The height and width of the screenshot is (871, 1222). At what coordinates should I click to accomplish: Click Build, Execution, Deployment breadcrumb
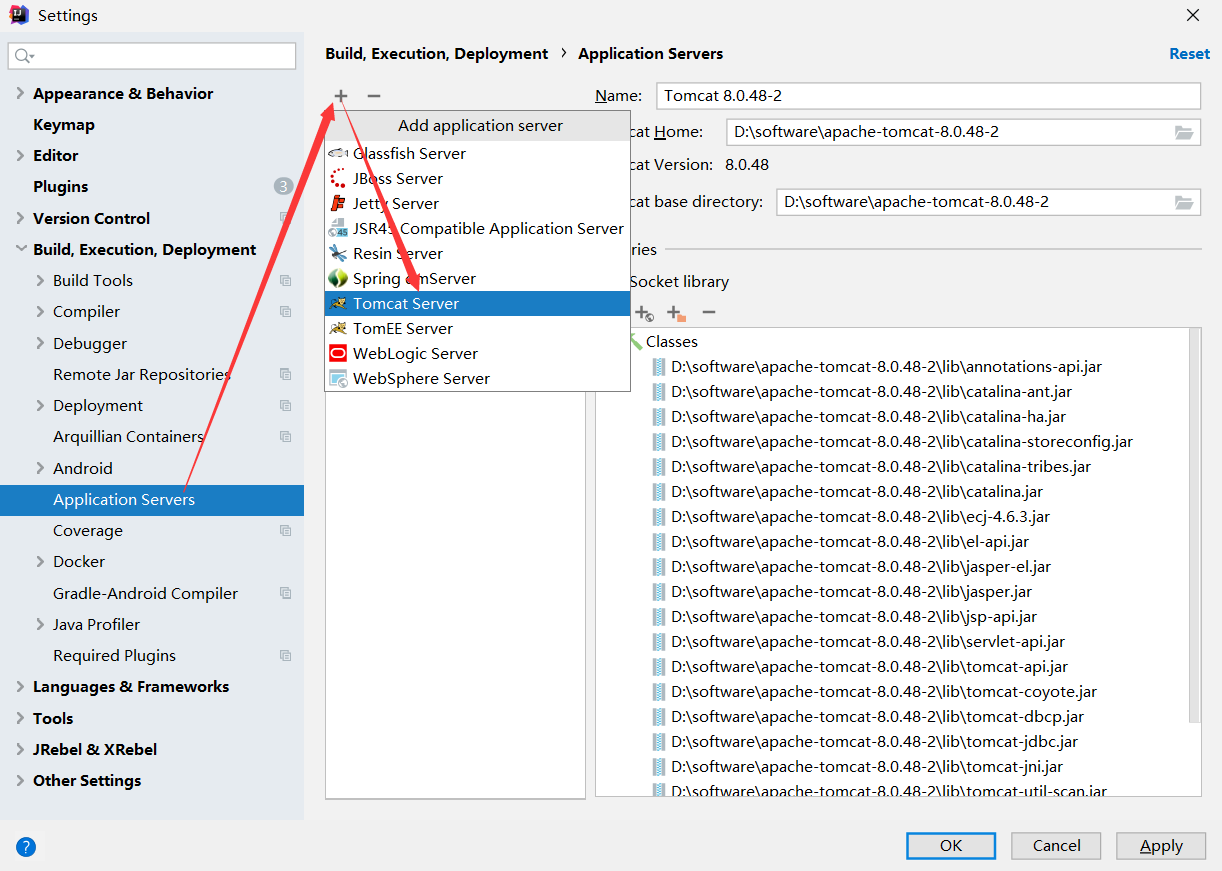point(437,54)
